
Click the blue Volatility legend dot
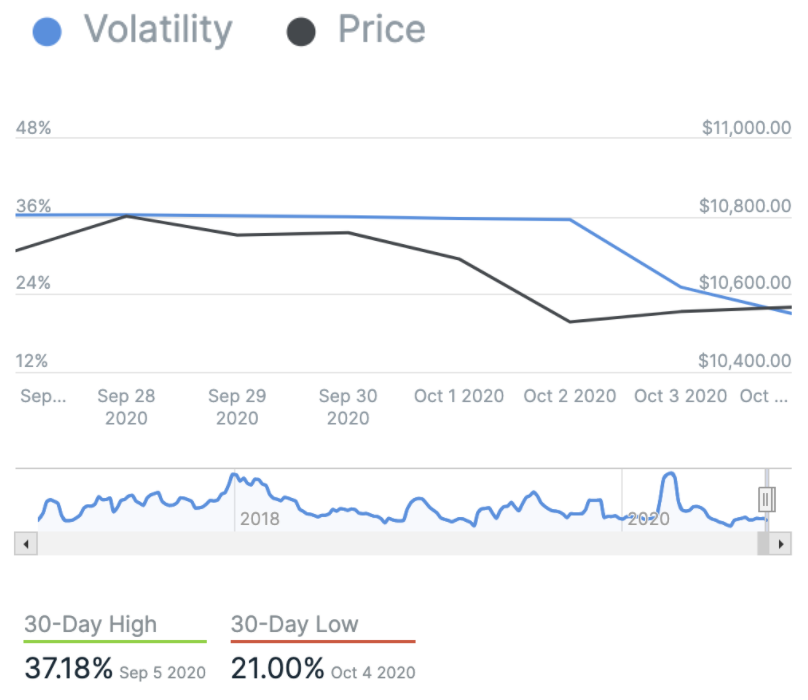[47, 31]
